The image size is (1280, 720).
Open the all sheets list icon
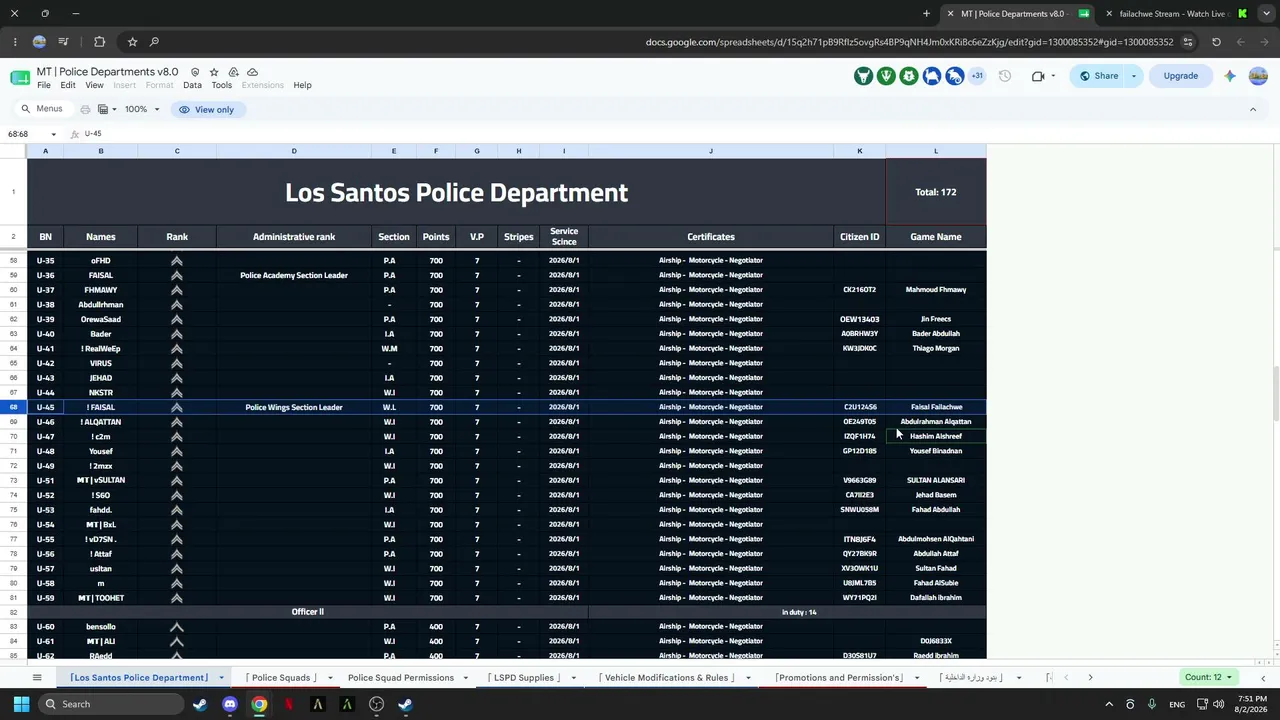tap(37, 677)
